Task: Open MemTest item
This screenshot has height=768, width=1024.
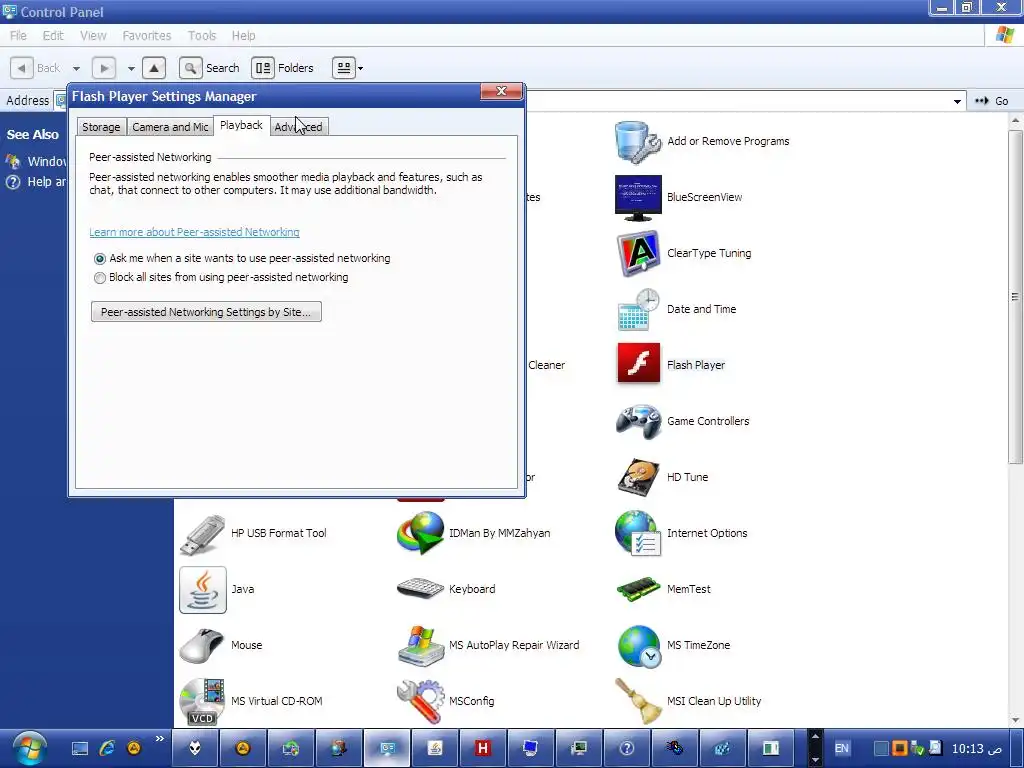Action: tap(663, 589)
